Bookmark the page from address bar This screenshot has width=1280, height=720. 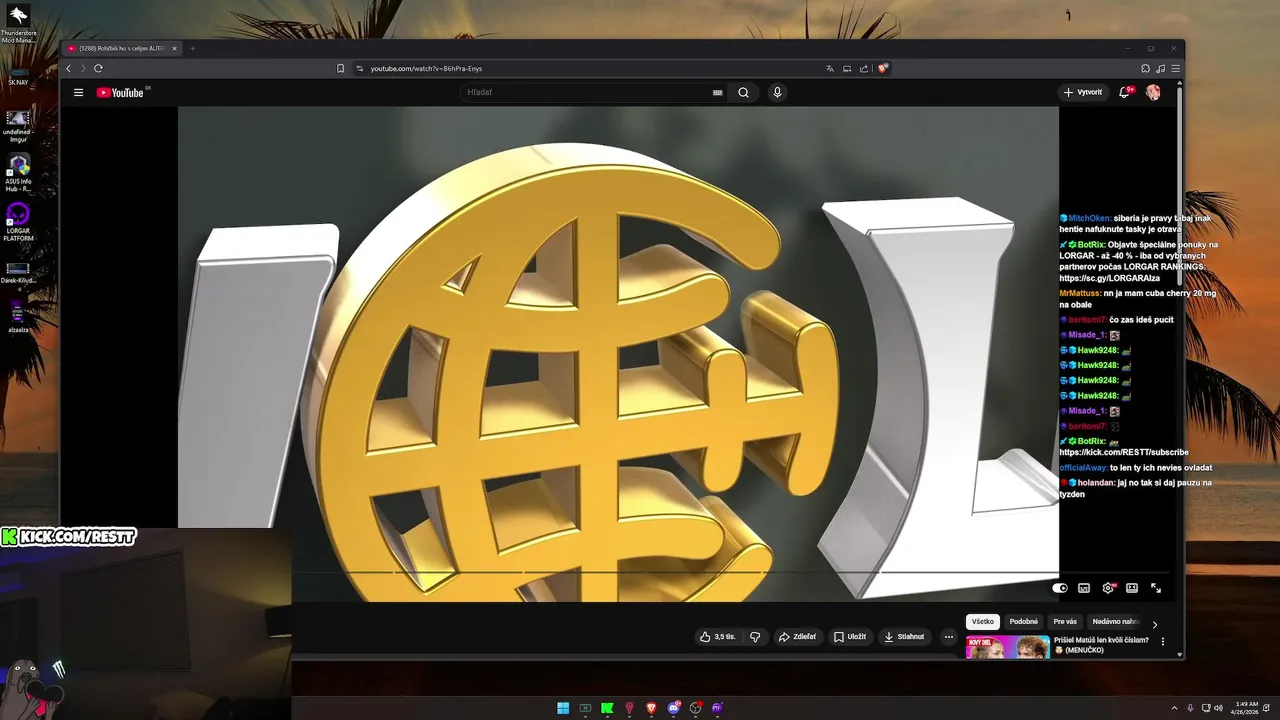[340, 68]
